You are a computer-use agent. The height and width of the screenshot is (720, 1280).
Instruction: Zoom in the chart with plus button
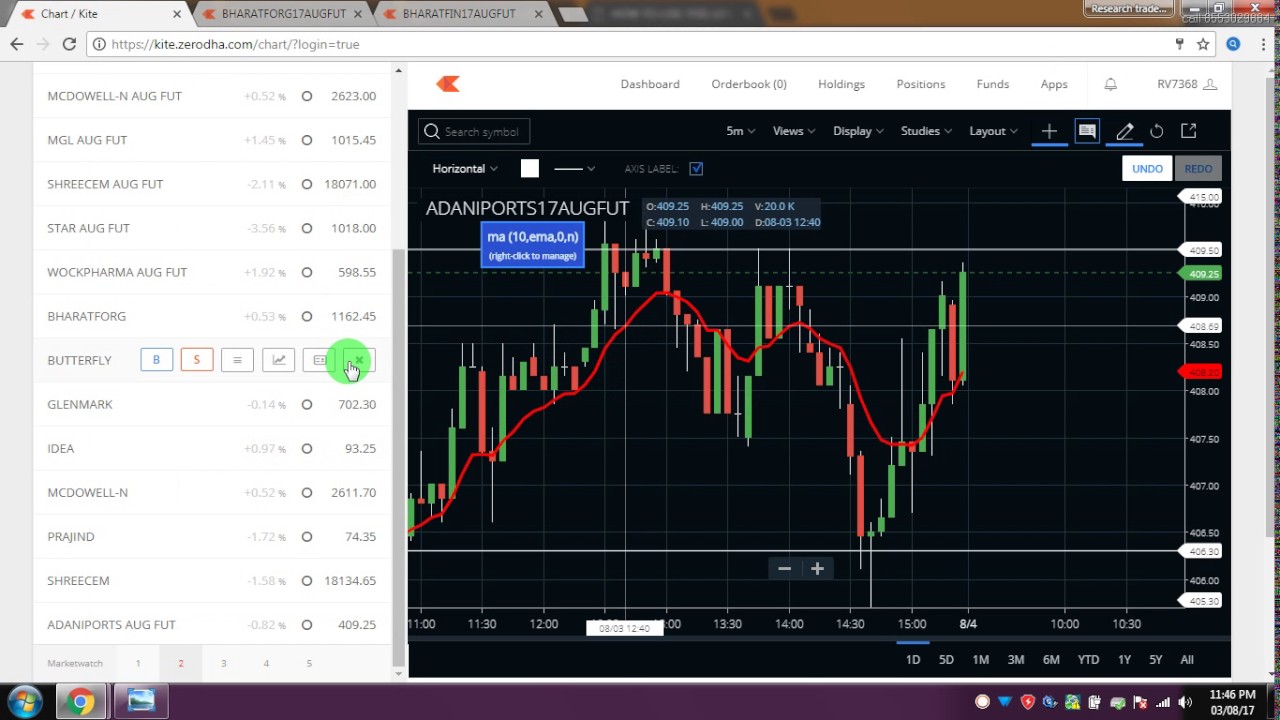[817, 568]
